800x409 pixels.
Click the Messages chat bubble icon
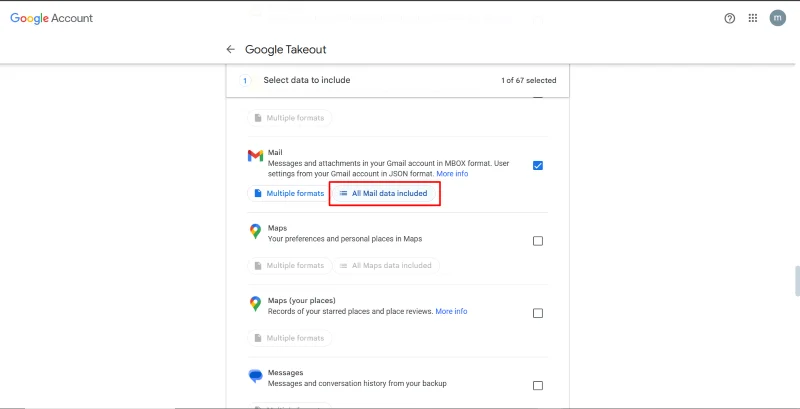pos(255,376)
